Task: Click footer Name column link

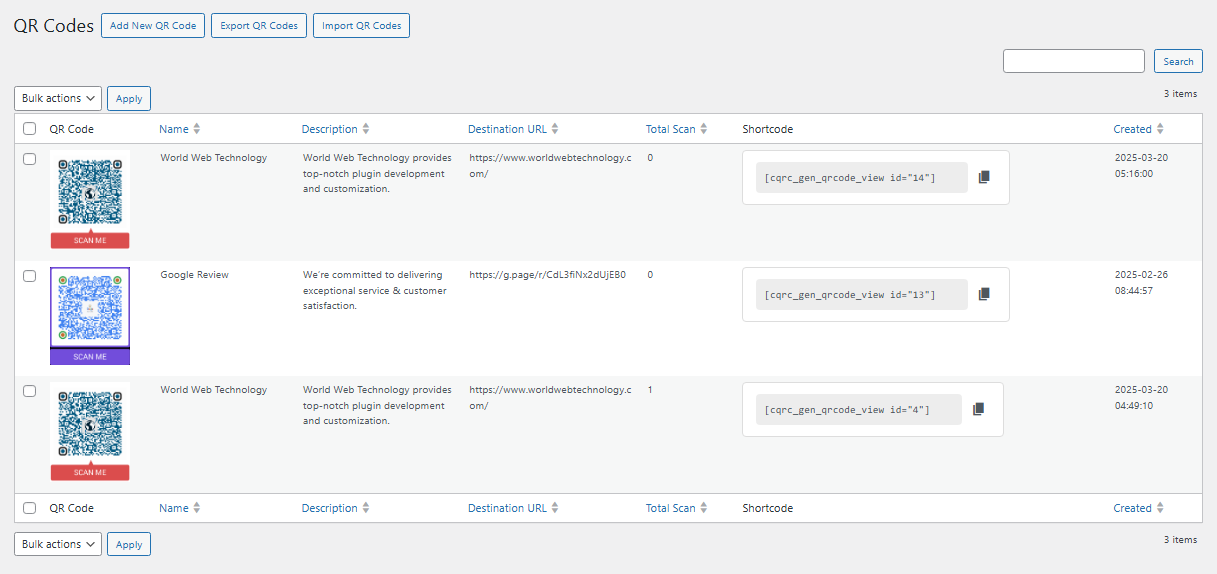Action: [x=174, y=508]
